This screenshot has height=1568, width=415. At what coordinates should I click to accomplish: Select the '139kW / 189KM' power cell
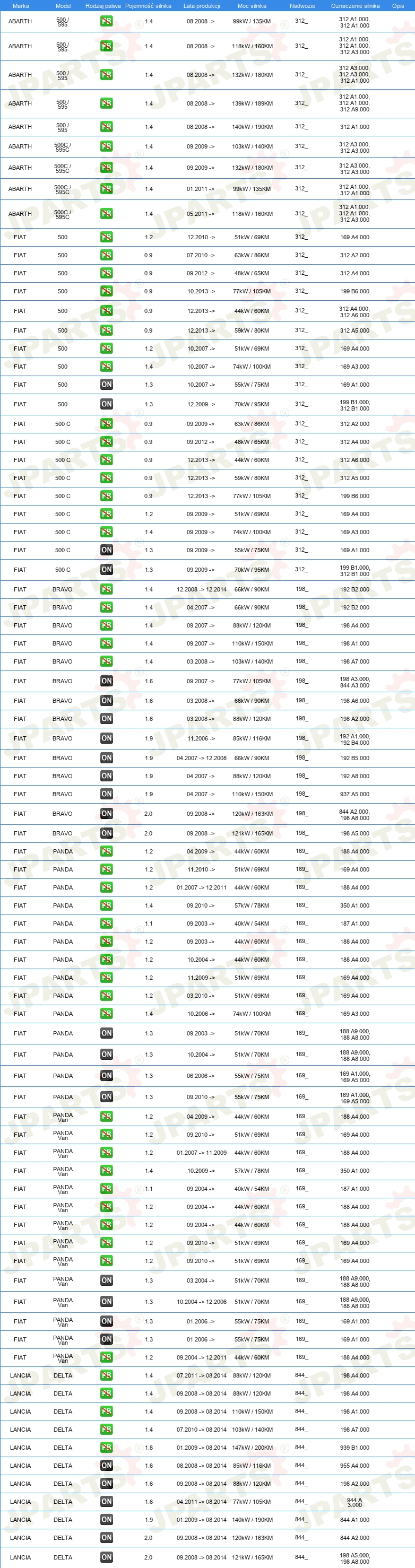click(x=252, y=103)
